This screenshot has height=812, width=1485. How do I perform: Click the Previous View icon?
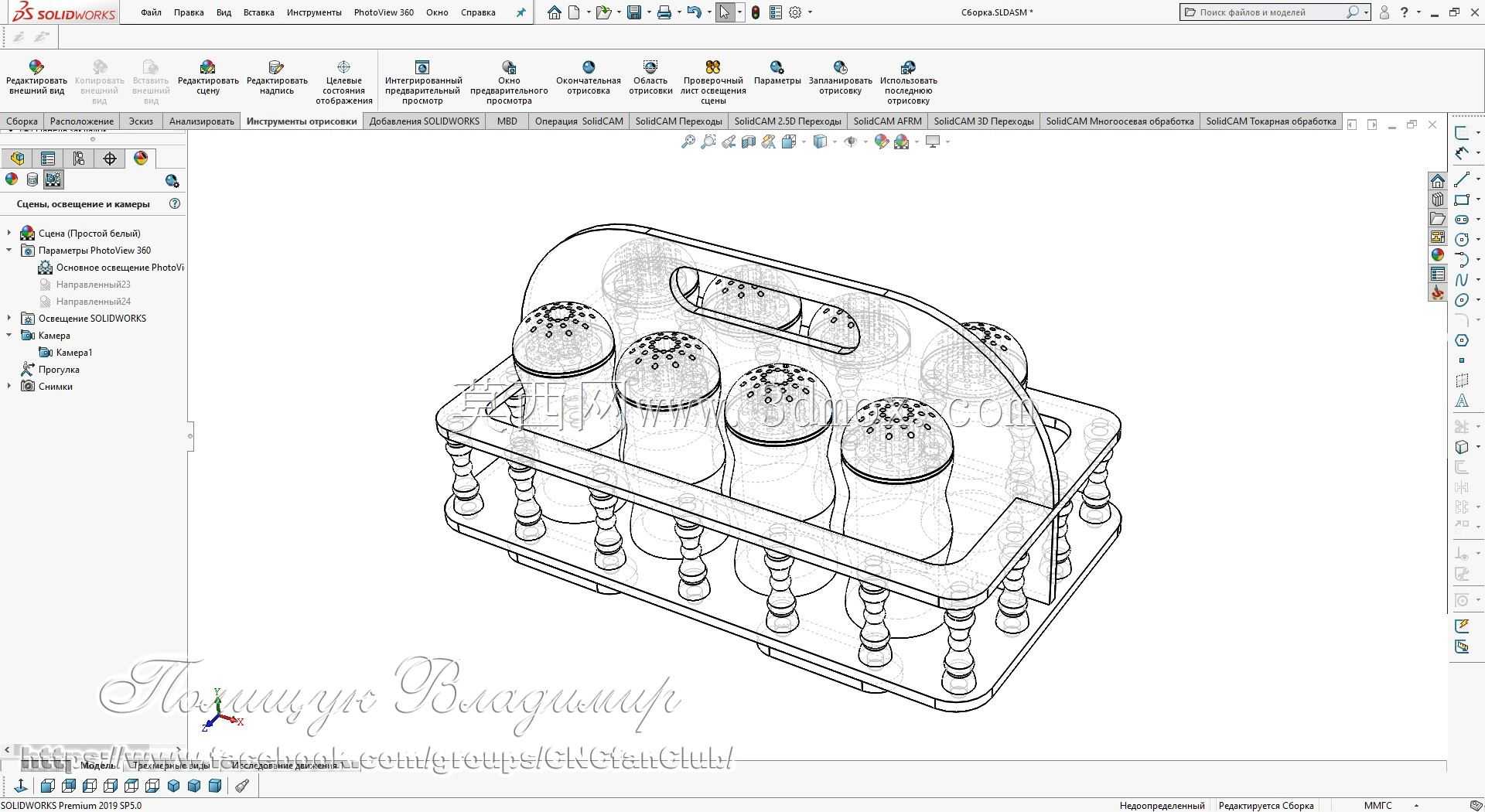[729, 142]
